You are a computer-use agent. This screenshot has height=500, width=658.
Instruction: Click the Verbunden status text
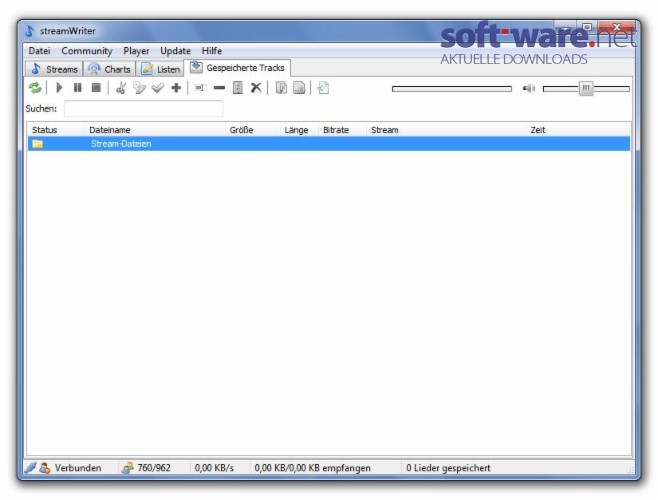pyautogui.click(x=78, y=468)
